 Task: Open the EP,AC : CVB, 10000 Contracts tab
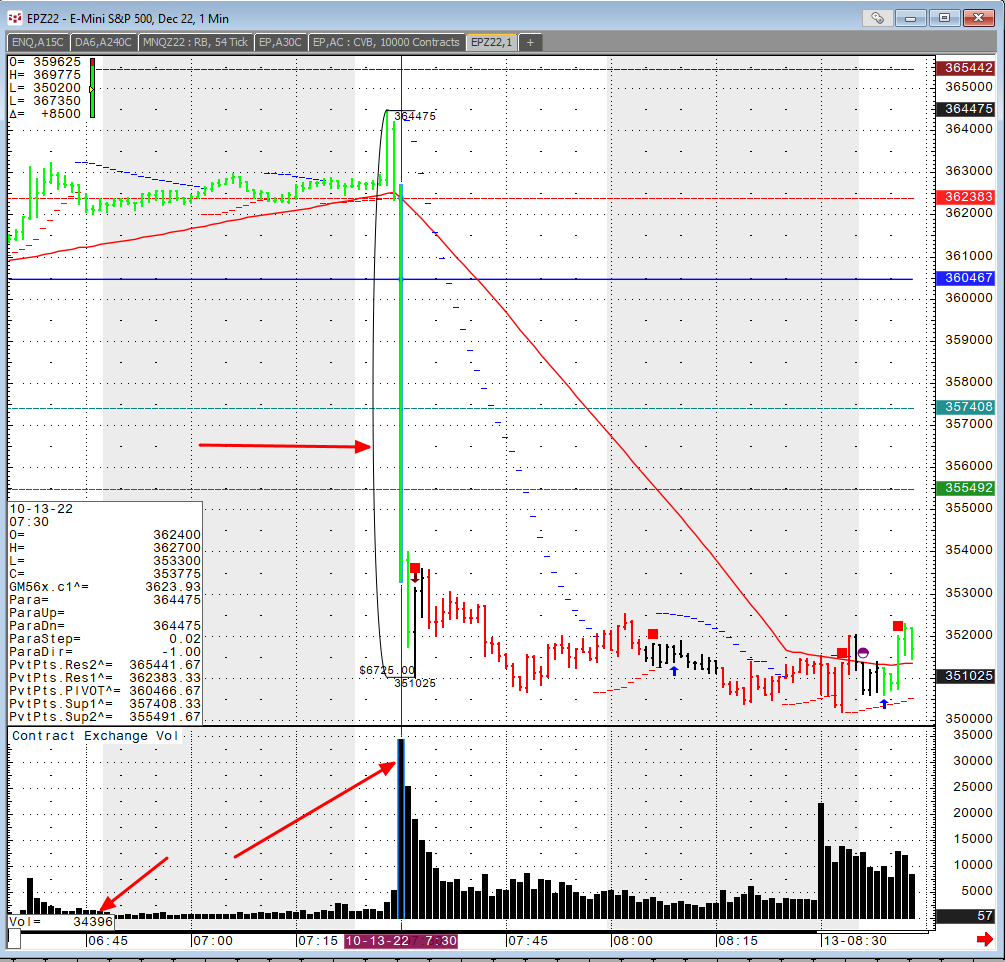click(386, 42)
